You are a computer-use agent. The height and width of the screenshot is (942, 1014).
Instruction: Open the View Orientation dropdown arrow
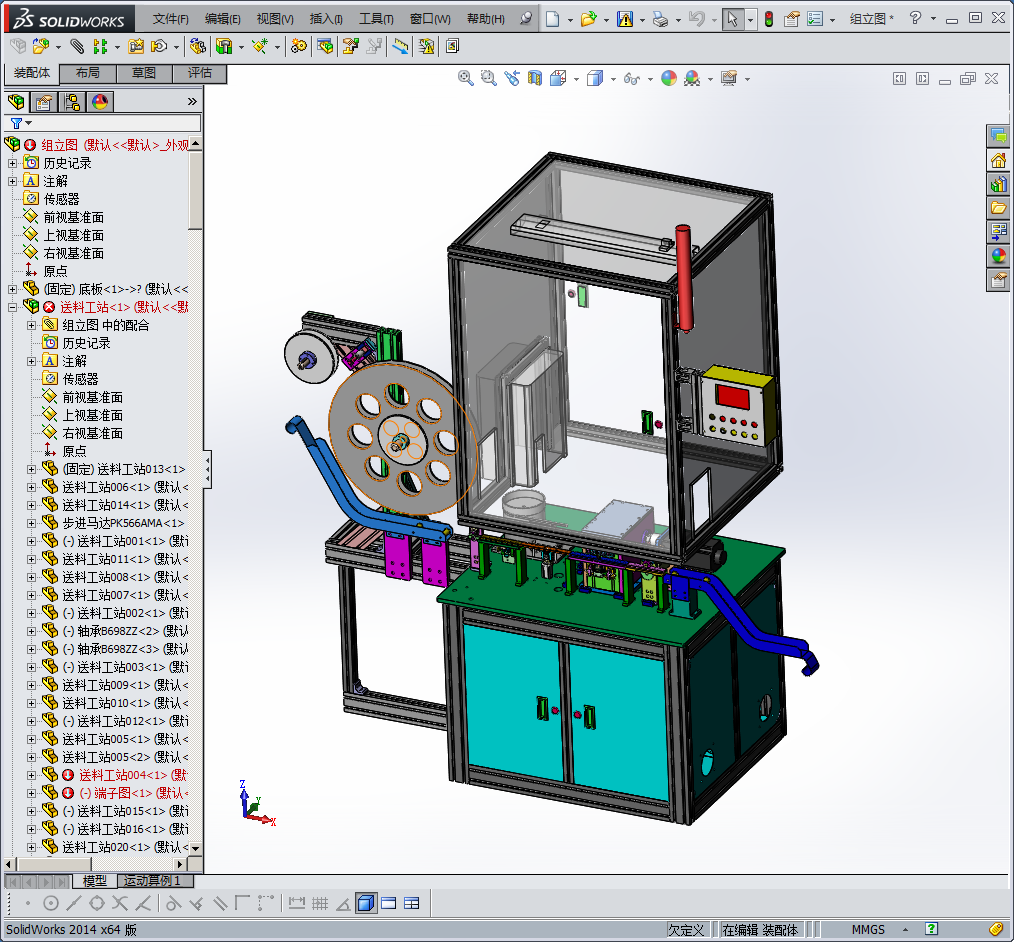pos(576,80)
